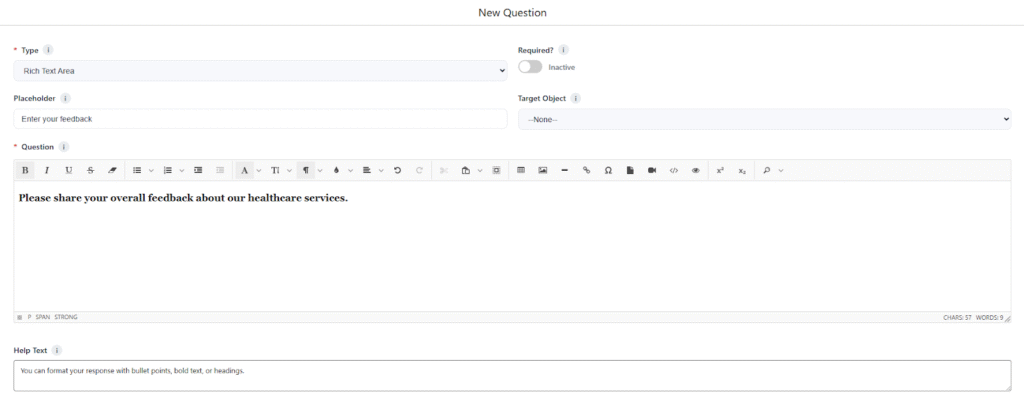The image size is (1024, 401).
Task: Click the underline icon
Action: [69, 171]
